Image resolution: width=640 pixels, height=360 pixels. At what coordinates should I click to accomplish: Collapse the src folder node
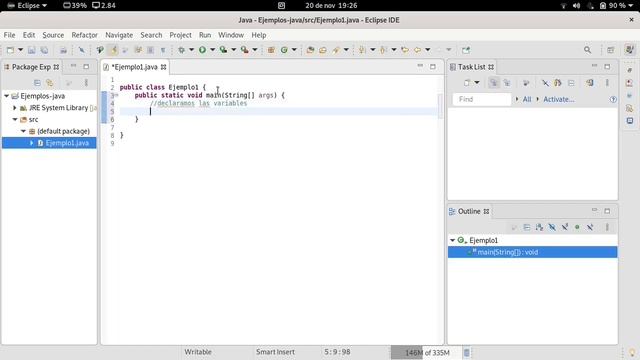[15, 120]
